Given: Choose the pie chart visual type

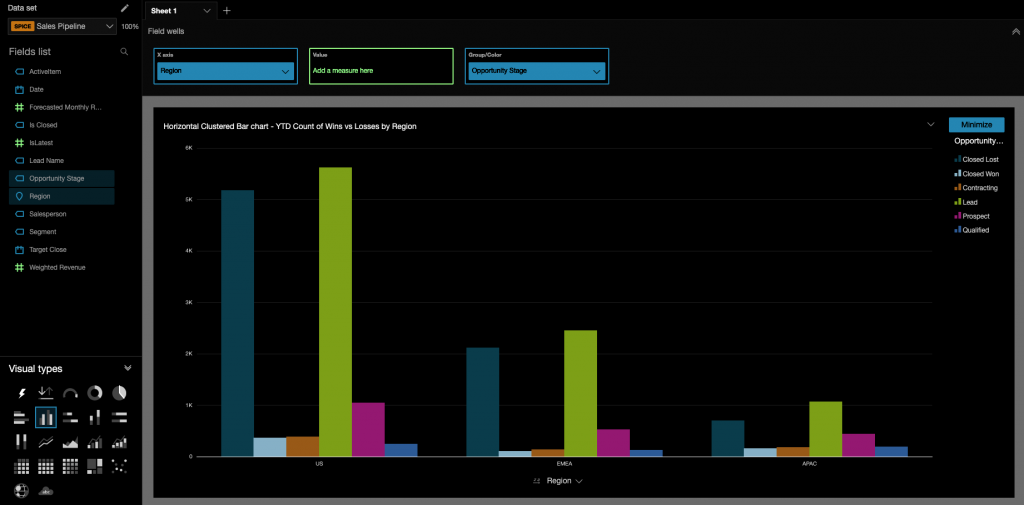Looking at the screenshot, I should [119, 393].
